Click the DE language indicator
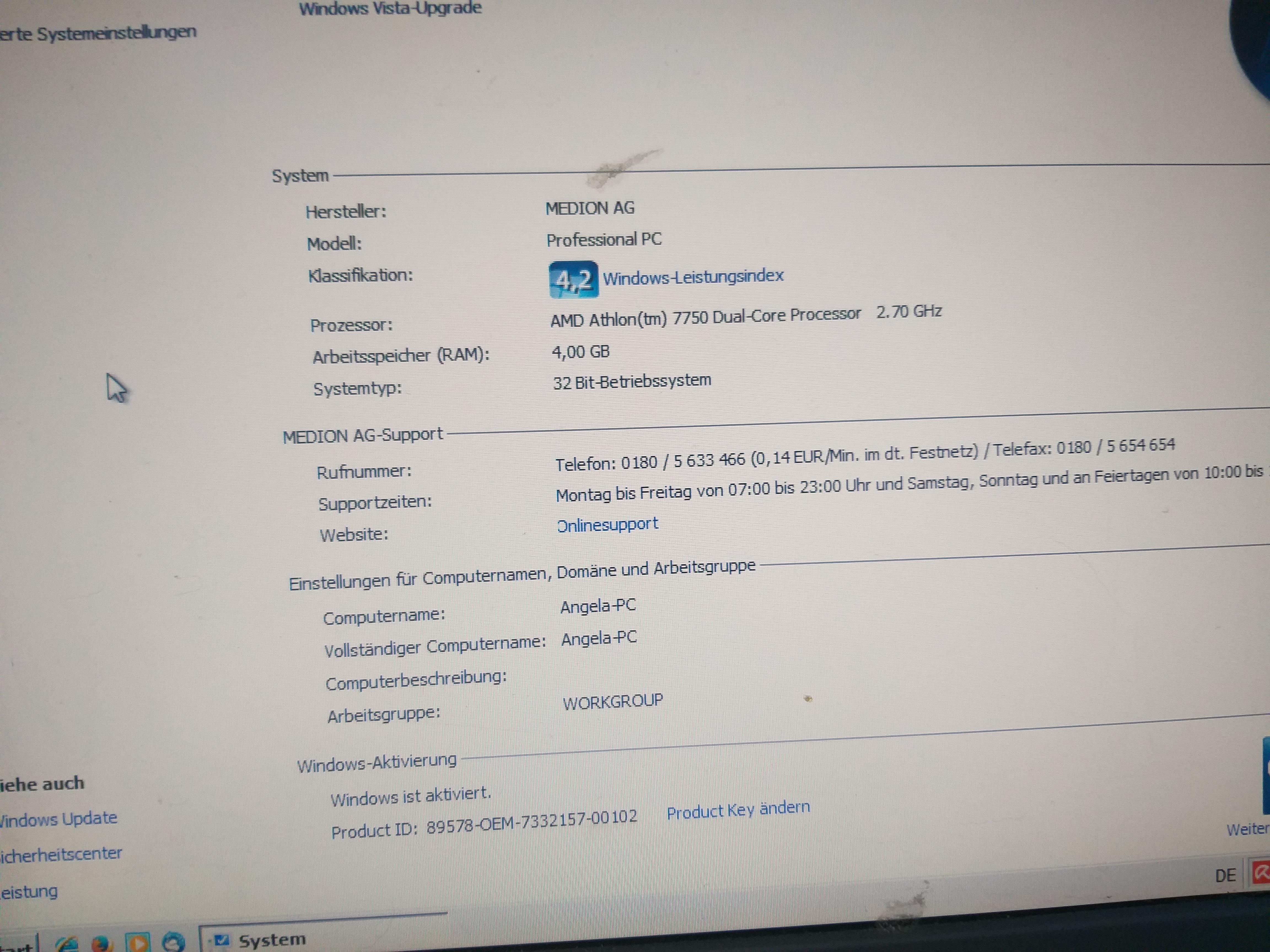Screen dimensions: 1270x952 pos(1225,876)
